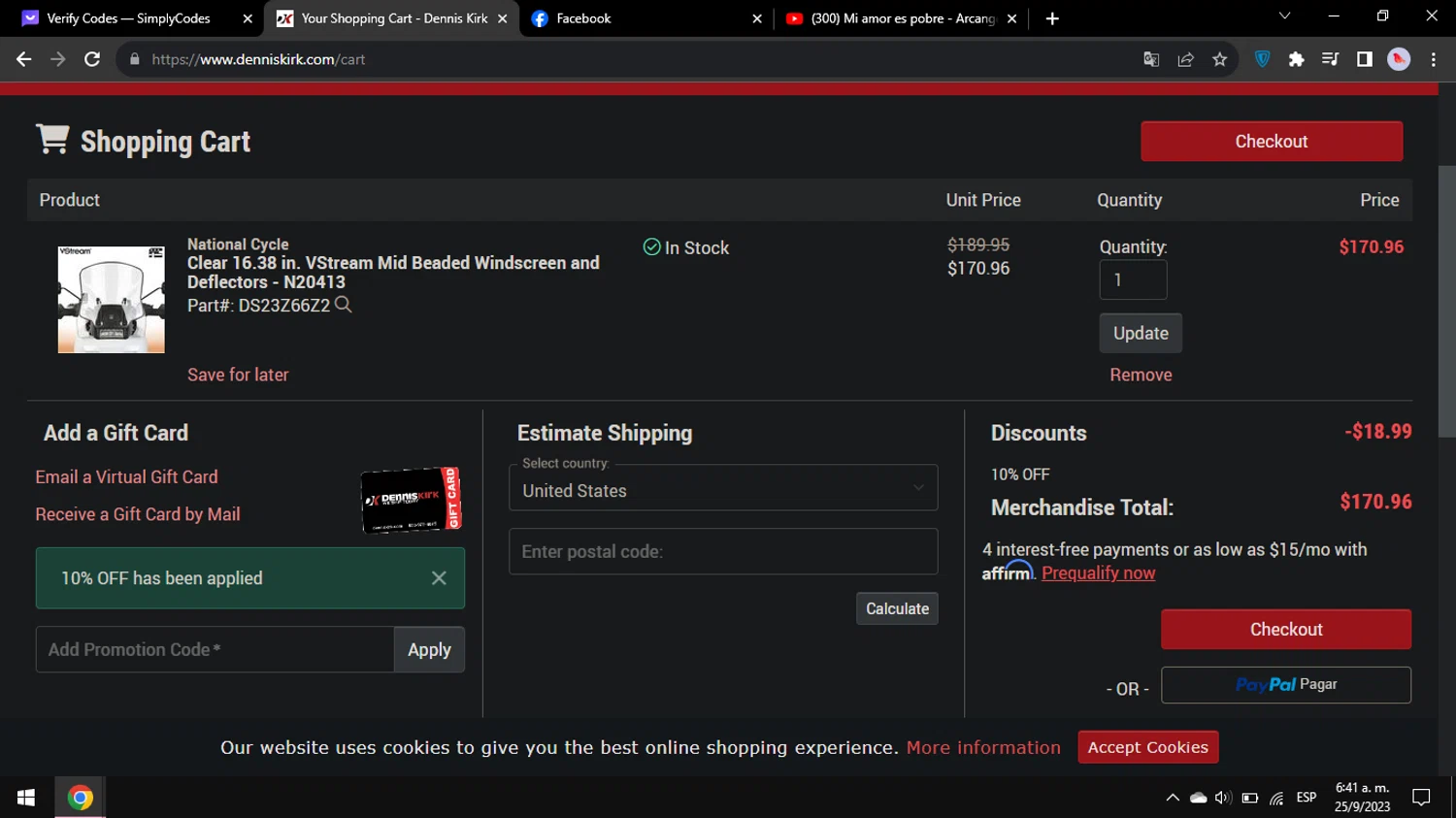Screen dimensions: 1456x818
Task: Dismiss the 10% OFF applied message
Action: click(439, 578)
